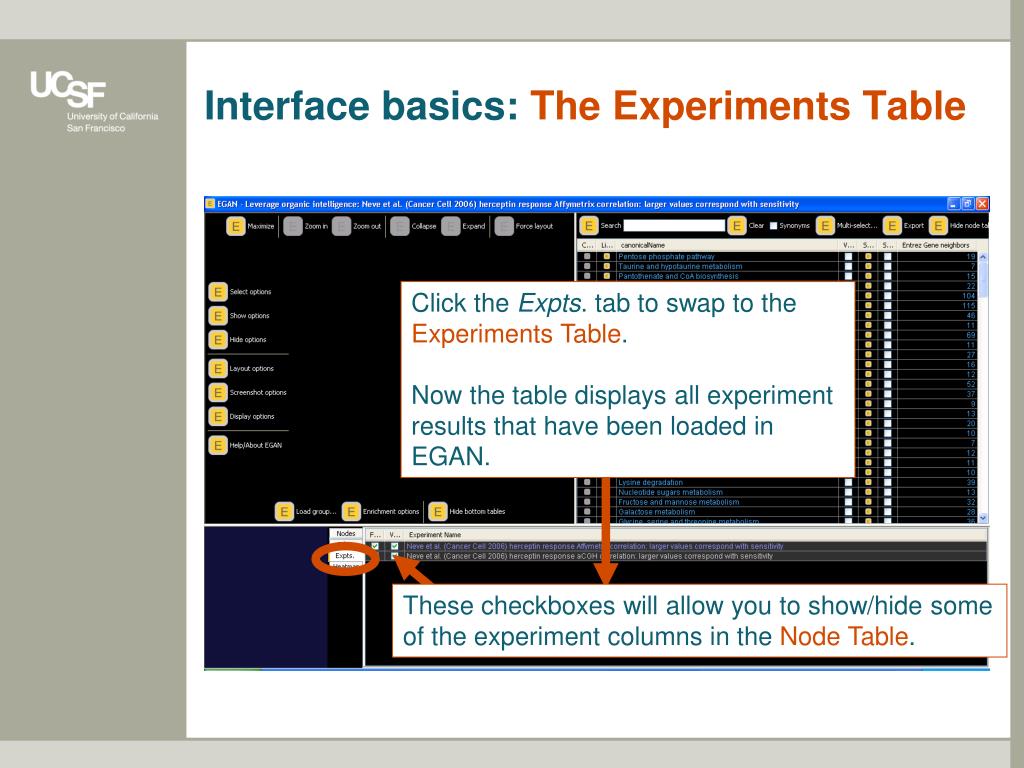Click the Collapse toolbar icon
Image resolution: width=1024 pixels, height=768 pixels.
point(400,226)
